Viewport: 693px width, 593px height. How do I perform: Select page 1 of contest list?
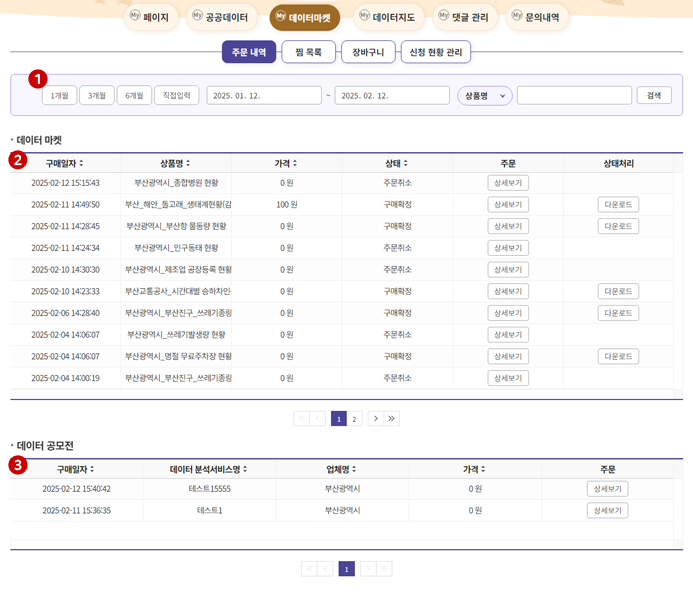[346, 569]
